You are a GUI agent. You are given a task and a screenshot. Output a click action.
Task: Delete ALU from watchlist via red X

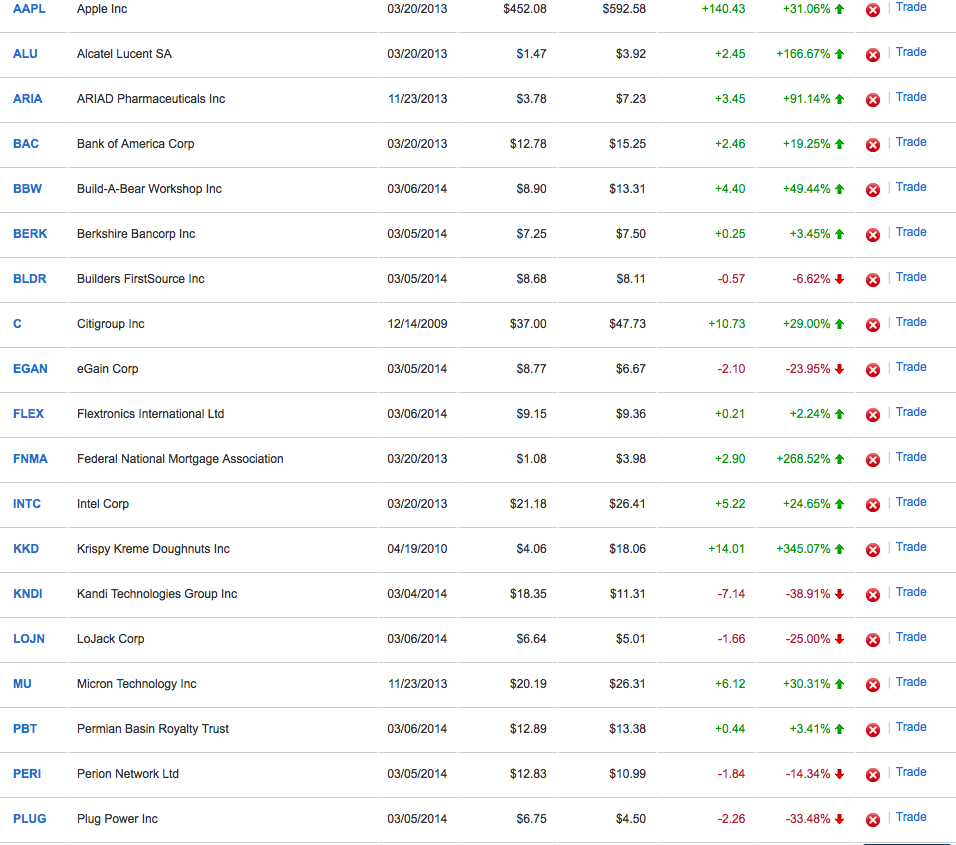[x=872, y=55]
